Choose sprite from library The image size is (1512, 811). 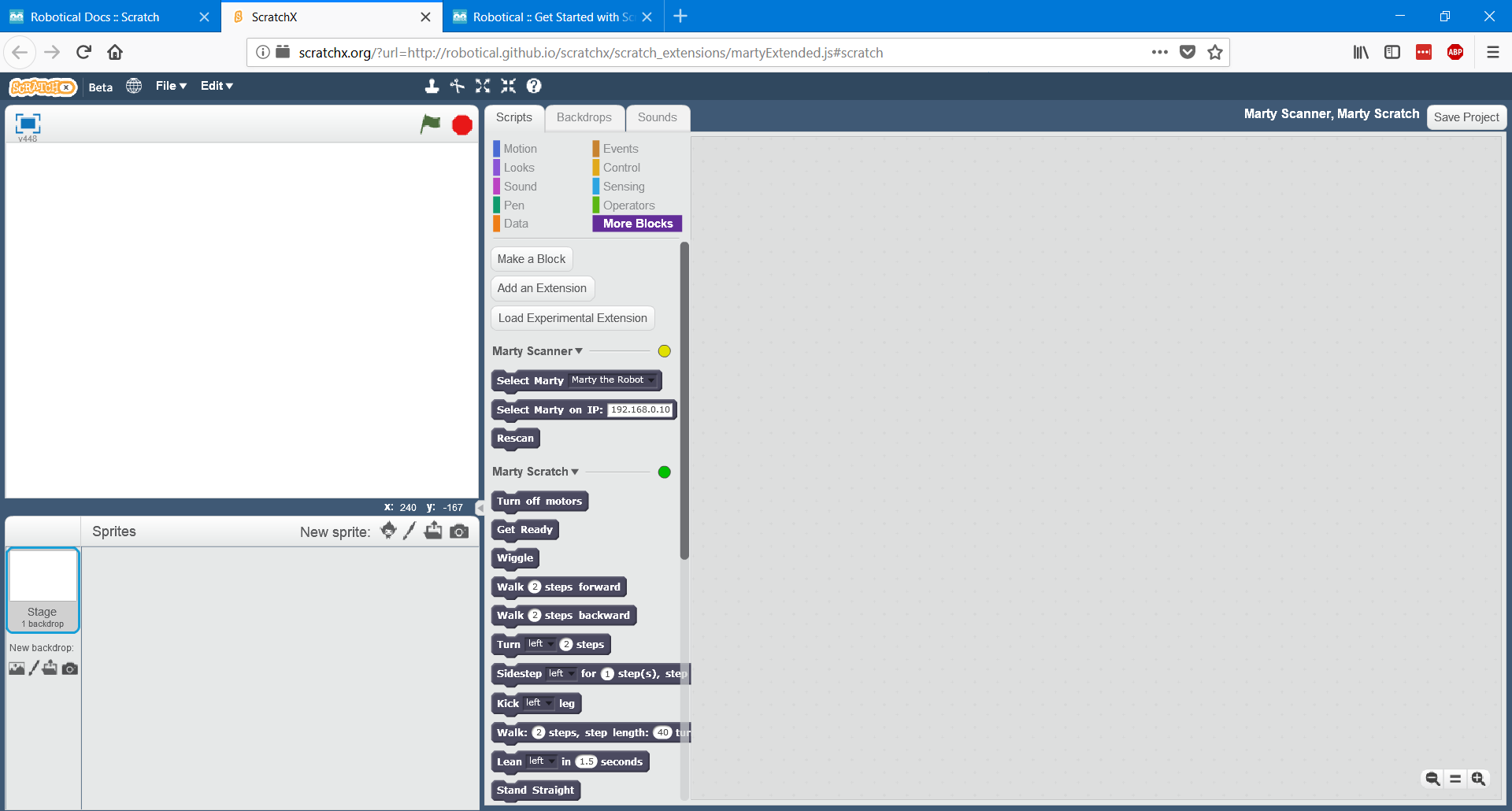[x=388, y=531]
